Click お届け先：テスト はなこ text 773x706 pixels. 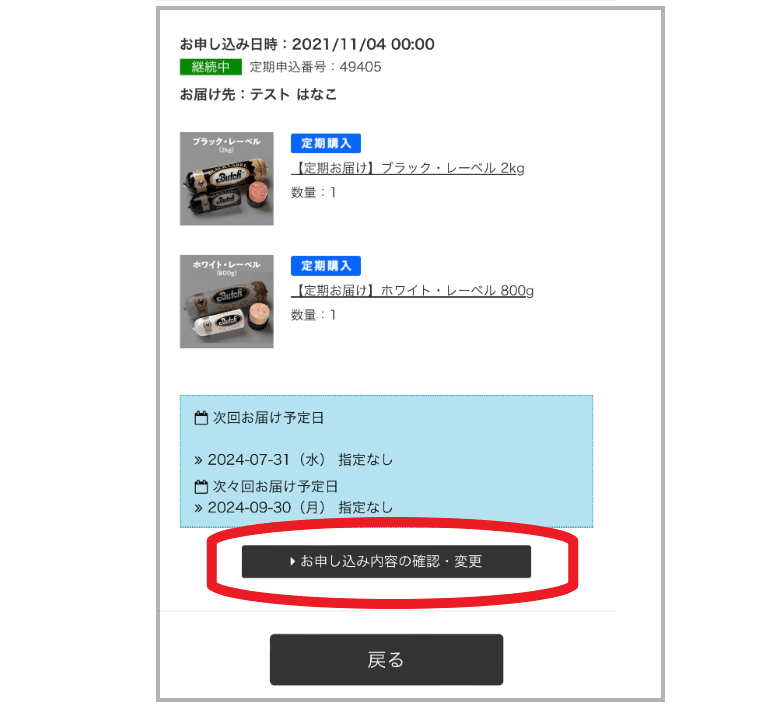point(258,94)
